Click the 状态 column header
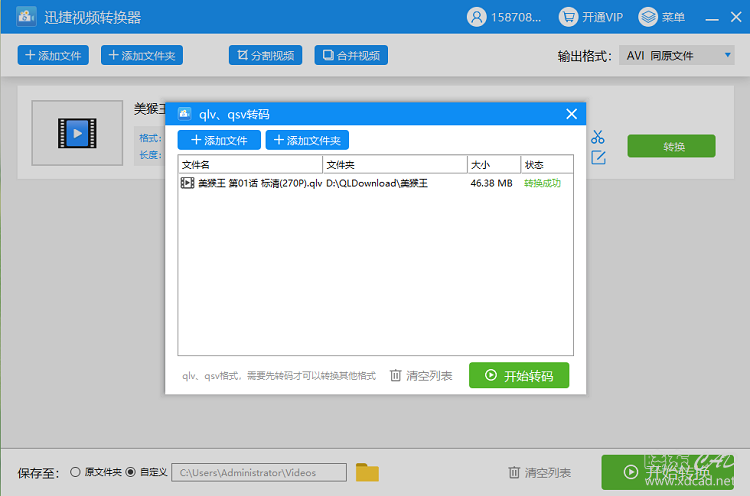Viewport: 750px width, 496px height. pos(547,165)
